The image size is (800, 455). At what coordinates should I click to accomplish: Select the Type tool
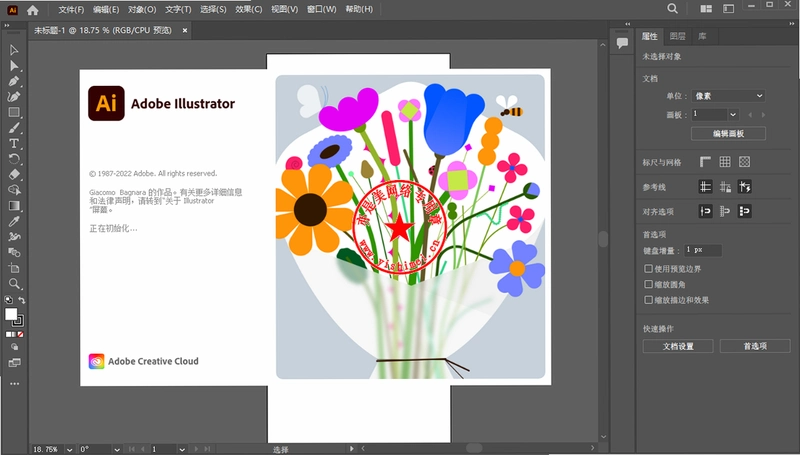click(x=14, y=144)
